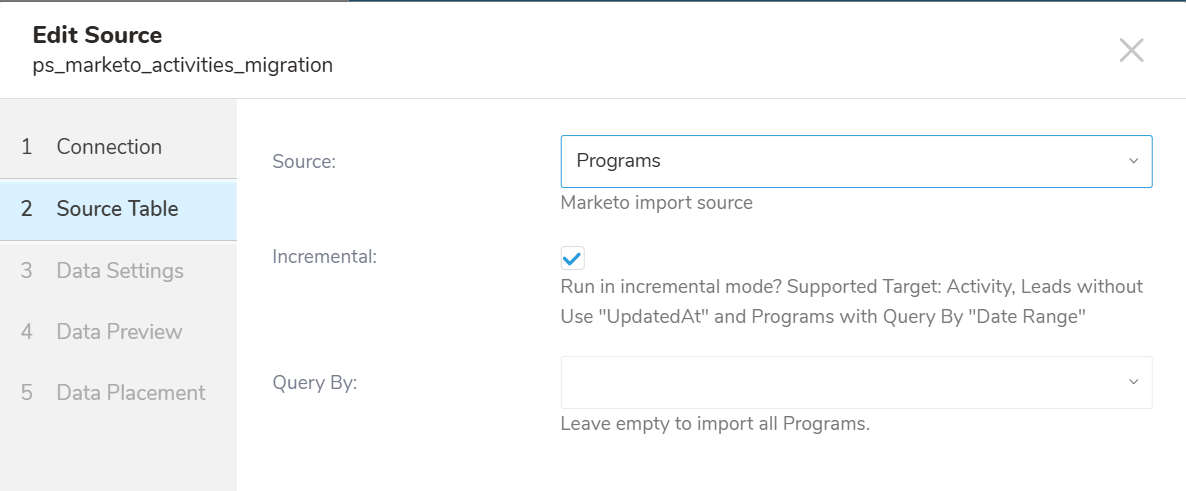This screenshot has height=491, width=1186.
Task: Click step number 1 beside Connection
Action: (27, 147)
